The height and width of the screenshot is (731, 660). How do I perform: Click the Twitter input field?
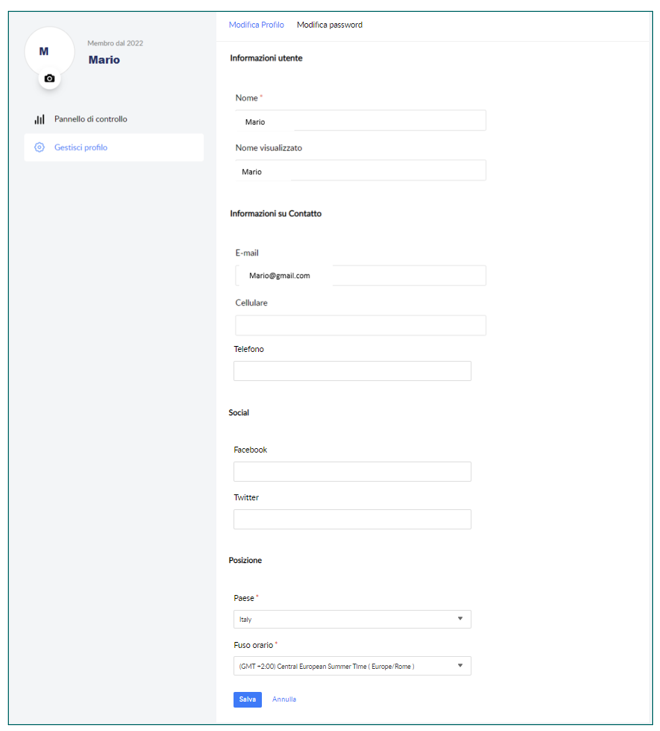pyautogui.click(x=352, y=519)
